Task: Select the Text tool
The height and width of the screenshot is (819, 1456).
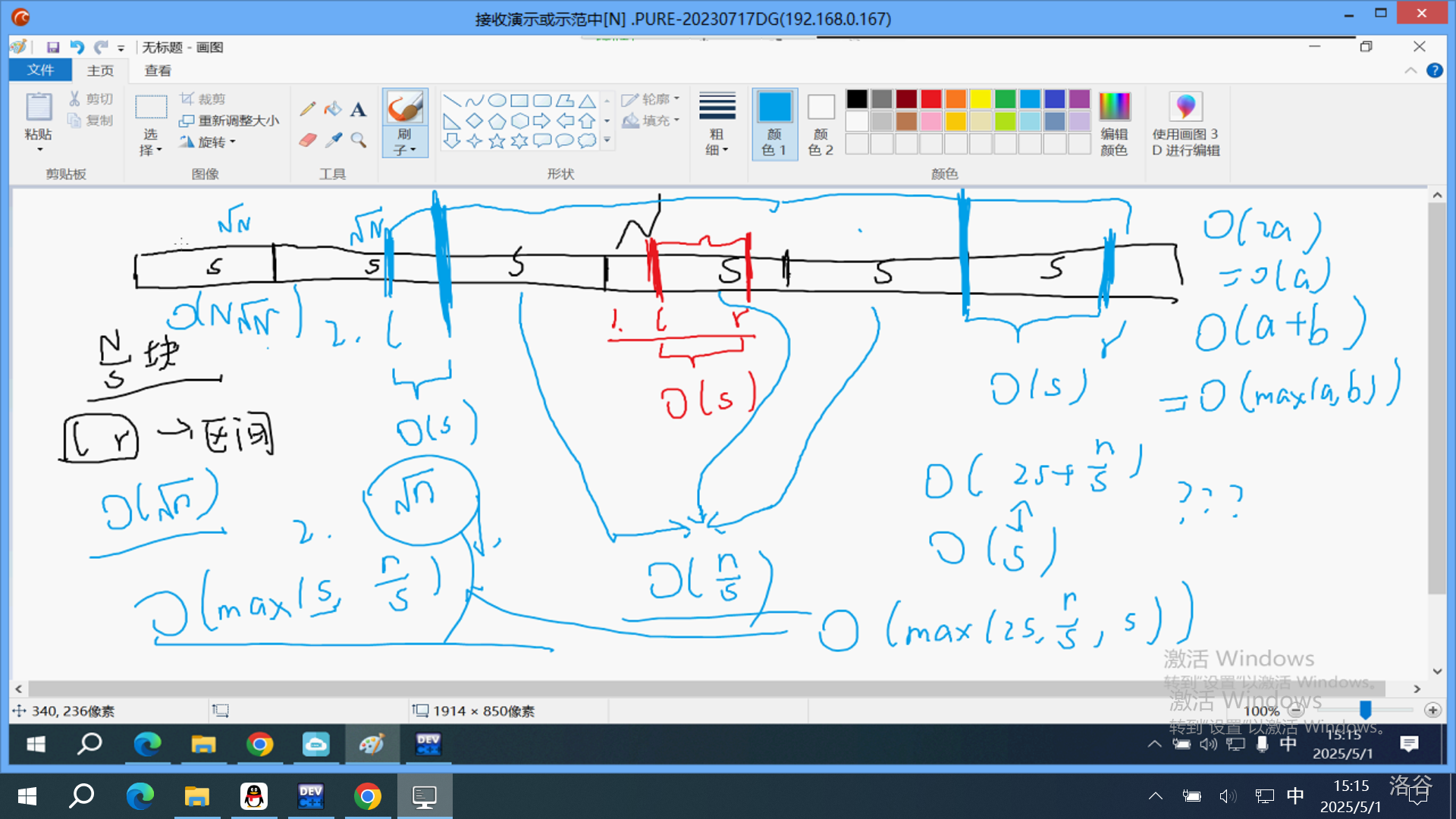Action: click(359, 109)
